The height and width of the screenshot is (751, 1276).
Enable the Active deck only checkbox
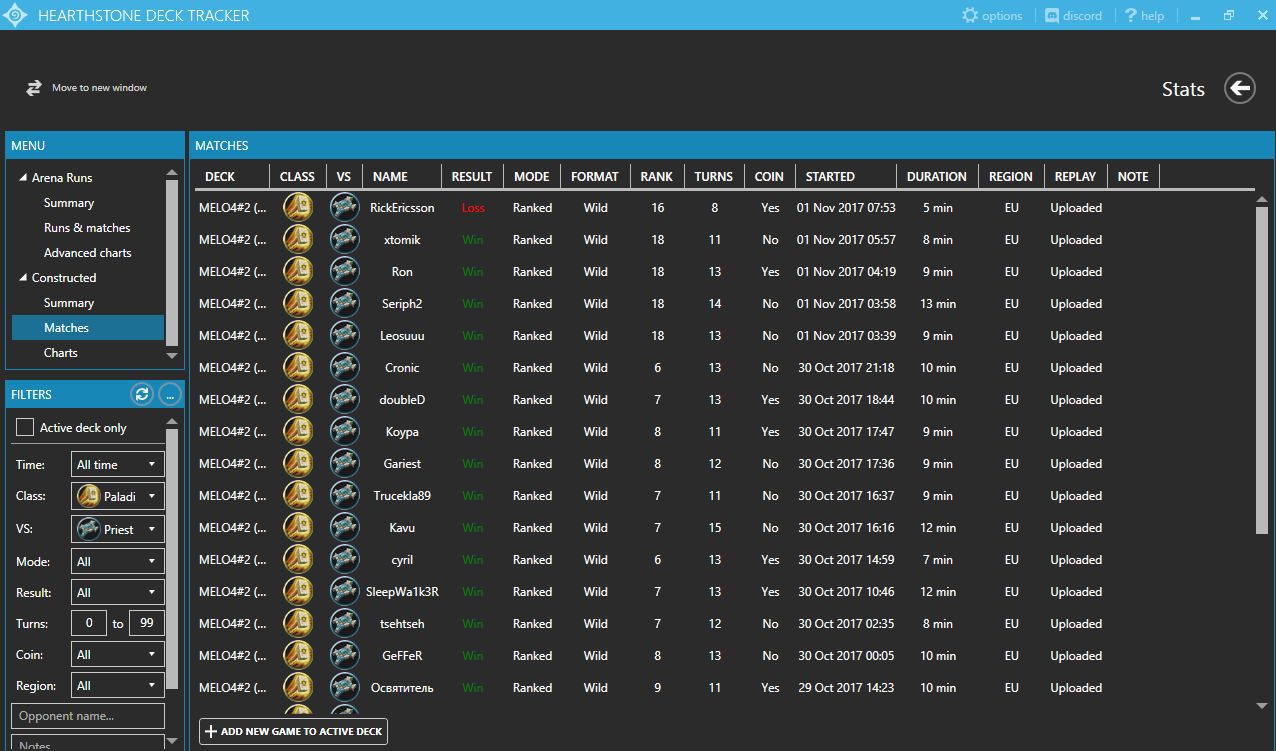tap(25, 427)
